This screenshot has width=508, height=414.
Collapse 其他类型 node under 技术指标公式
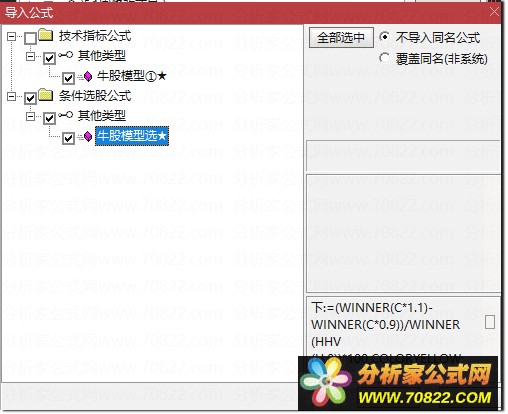[x=30, y=56]
